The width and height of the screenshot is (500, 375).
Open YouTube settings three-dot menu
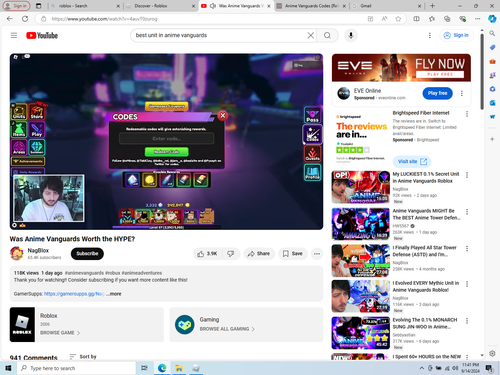pos(429,35)
